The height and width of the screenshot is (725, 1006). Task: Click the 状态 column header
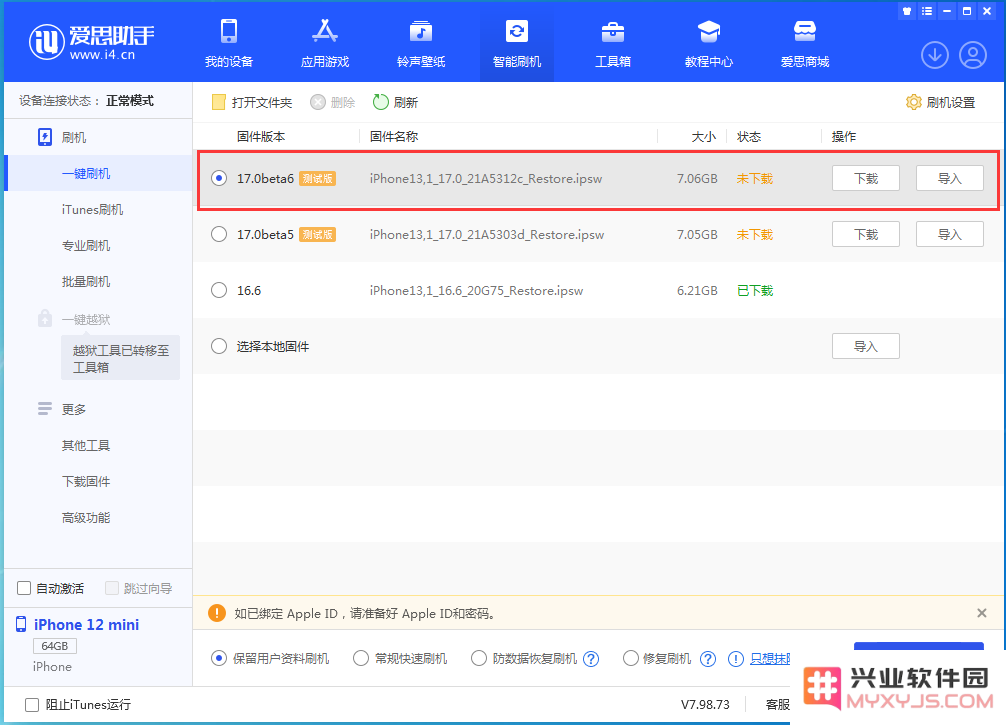click(x=749, y=136)
